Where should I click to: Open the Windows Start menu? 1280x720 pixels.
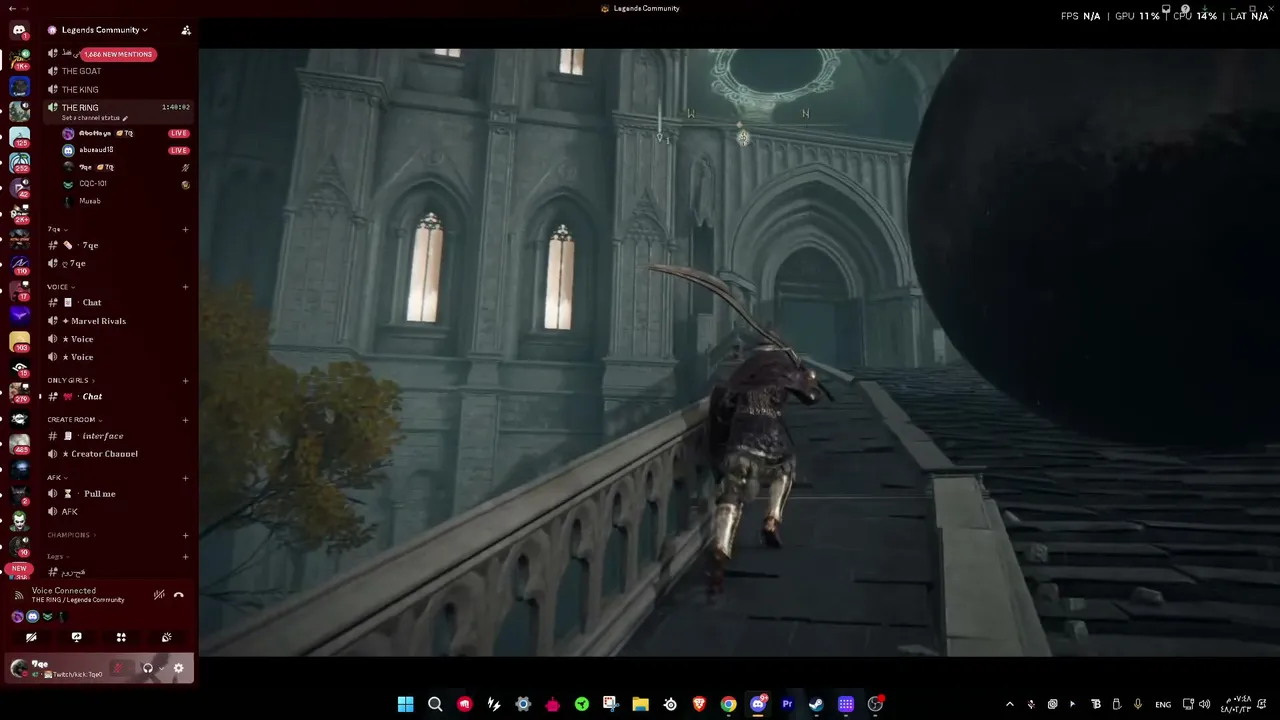tap(405, 704)
